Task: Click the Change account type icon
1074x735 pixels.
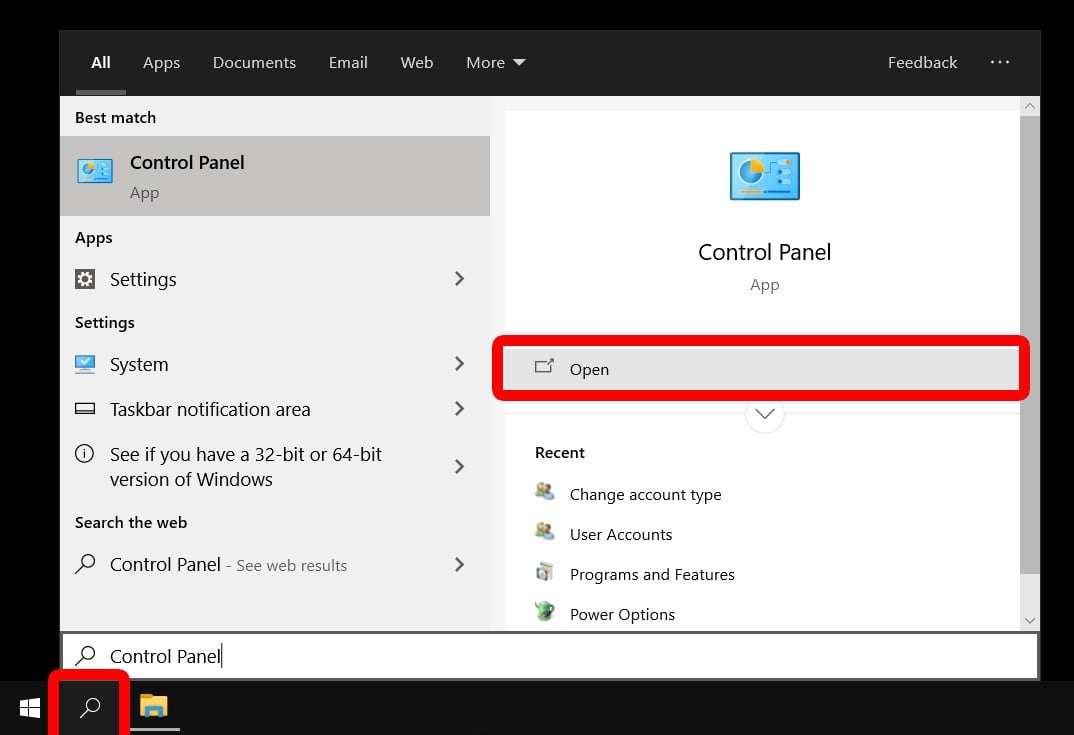Action: tap(545, 491)
